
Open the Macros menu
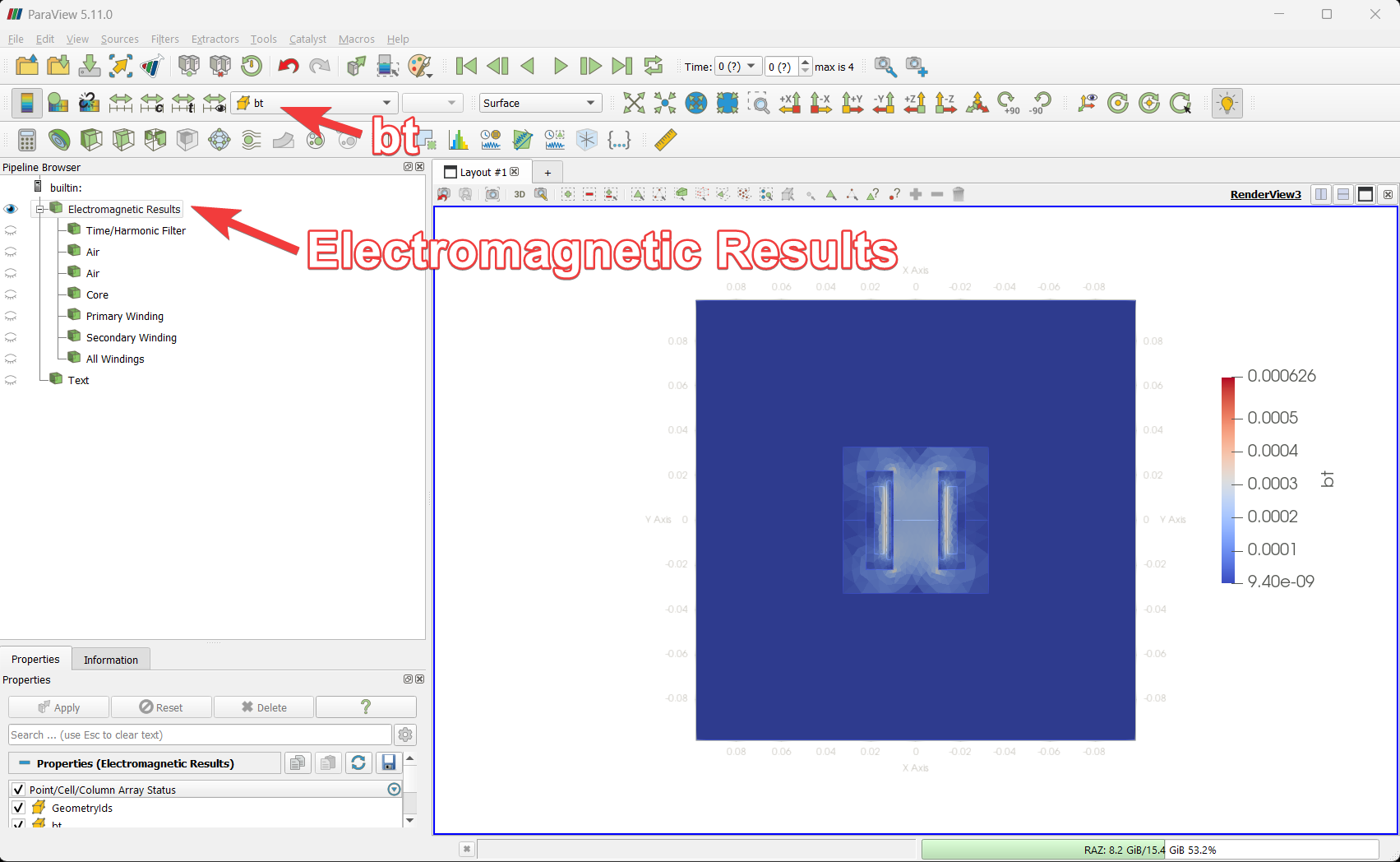pyautogui.click(x=356, y=39)
